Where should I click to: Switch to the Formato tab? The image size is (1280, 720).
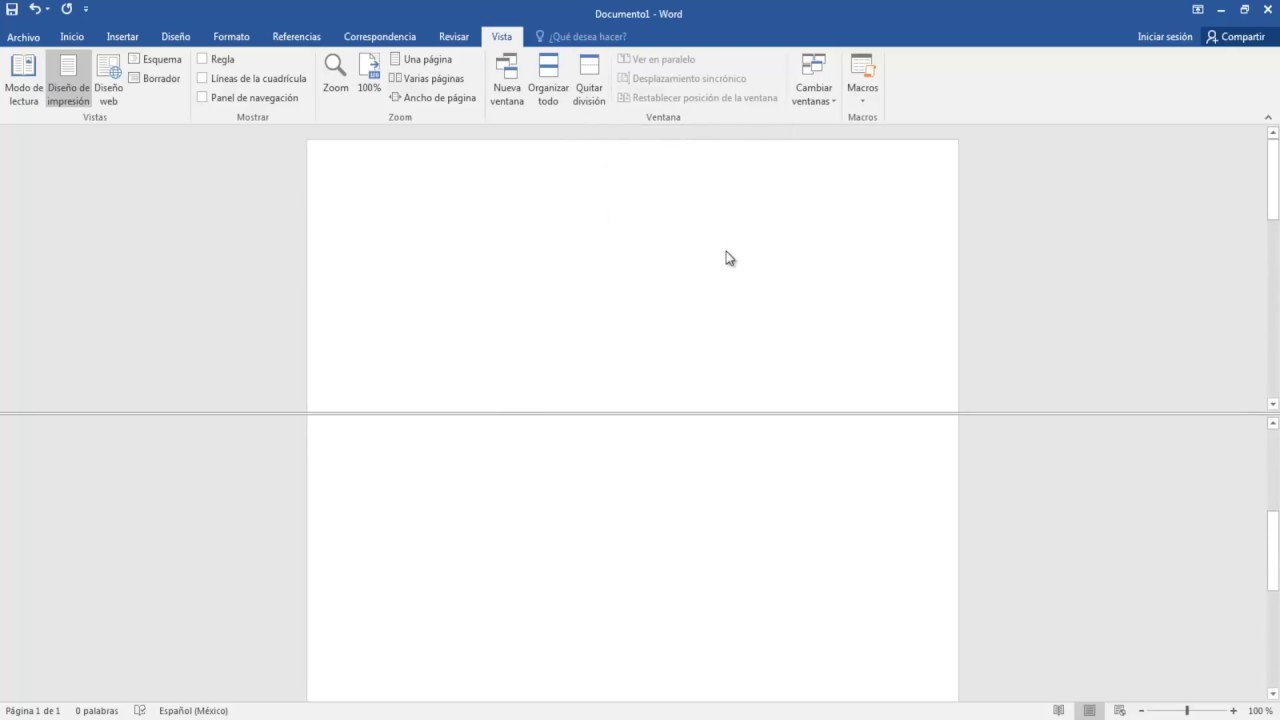pos(231,37)
